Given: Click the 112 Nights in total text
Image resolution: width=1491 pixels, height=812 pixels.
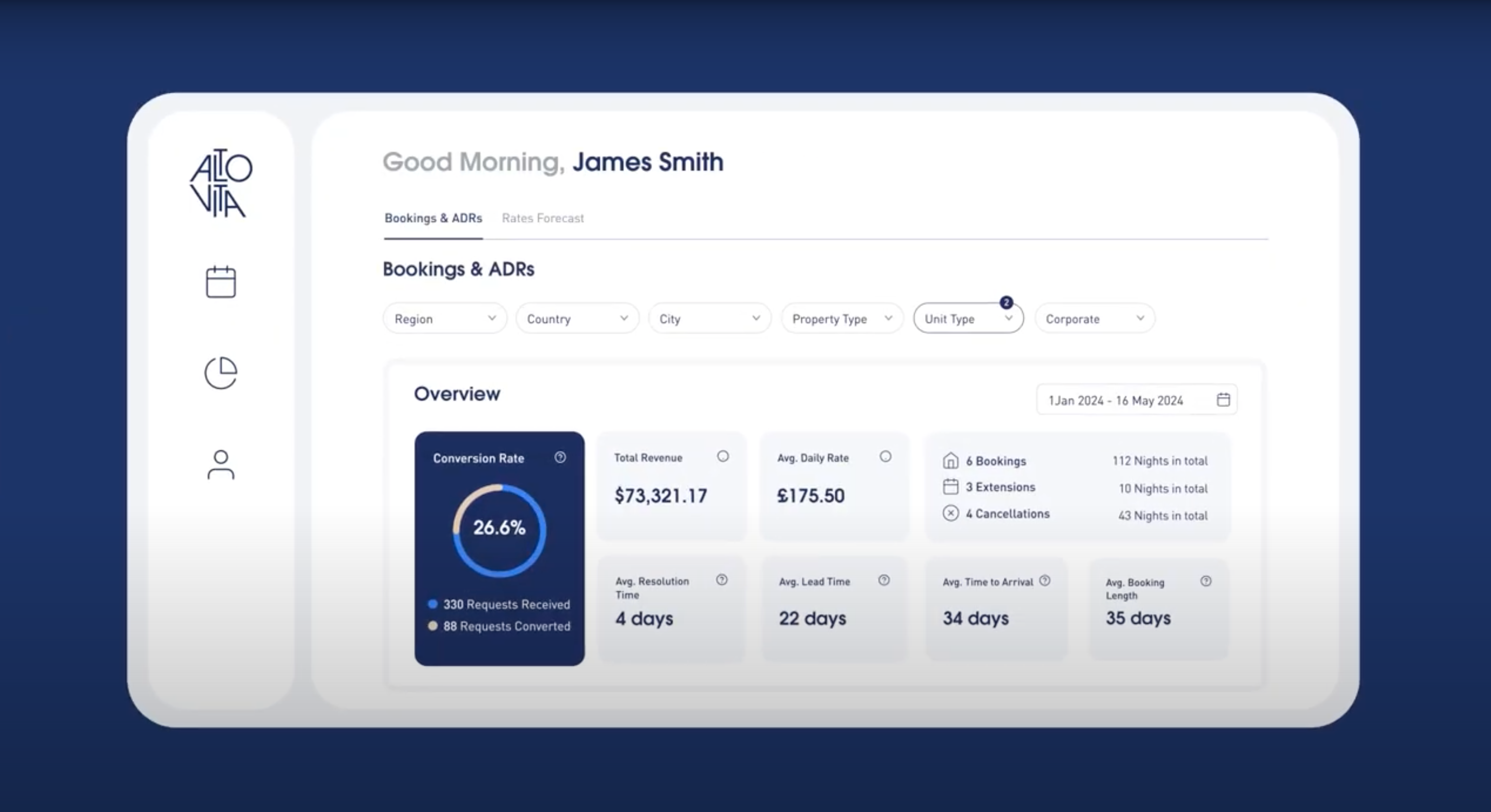Looking at the screenshot, I should [x=1160, y=461].
